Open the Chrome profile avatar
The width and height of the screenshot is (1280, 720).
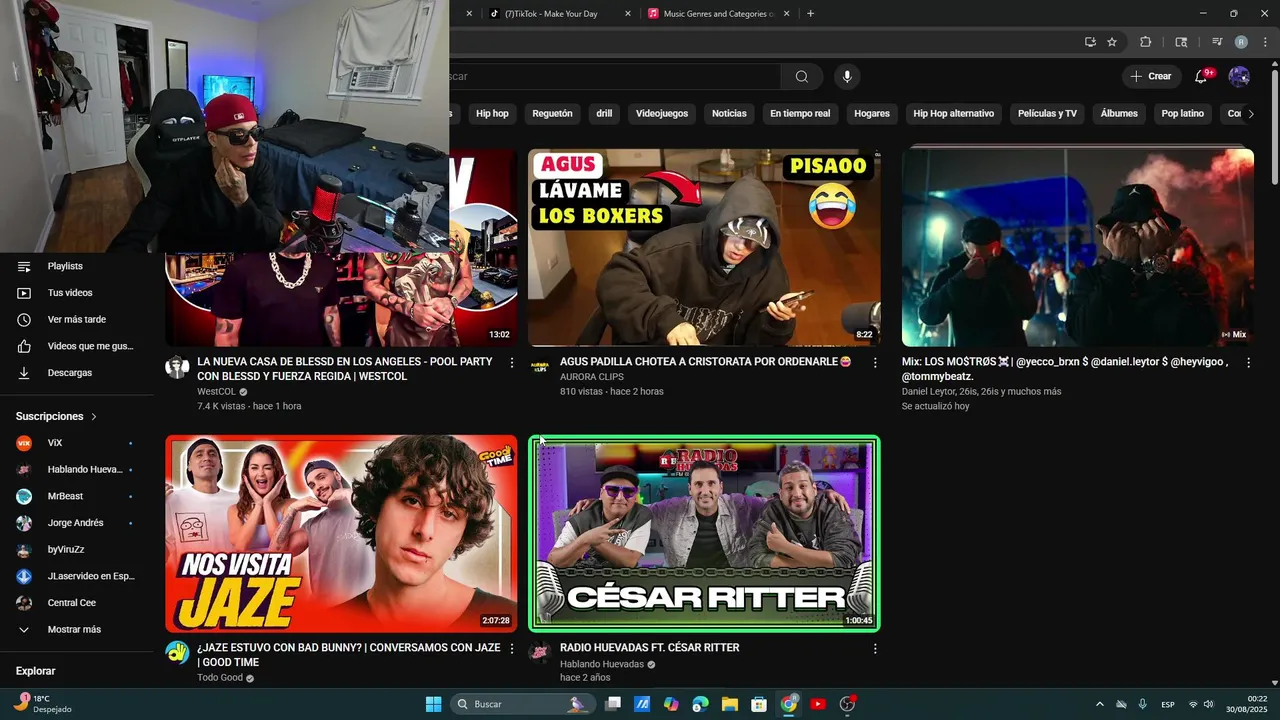click(x=1241, y=42)
